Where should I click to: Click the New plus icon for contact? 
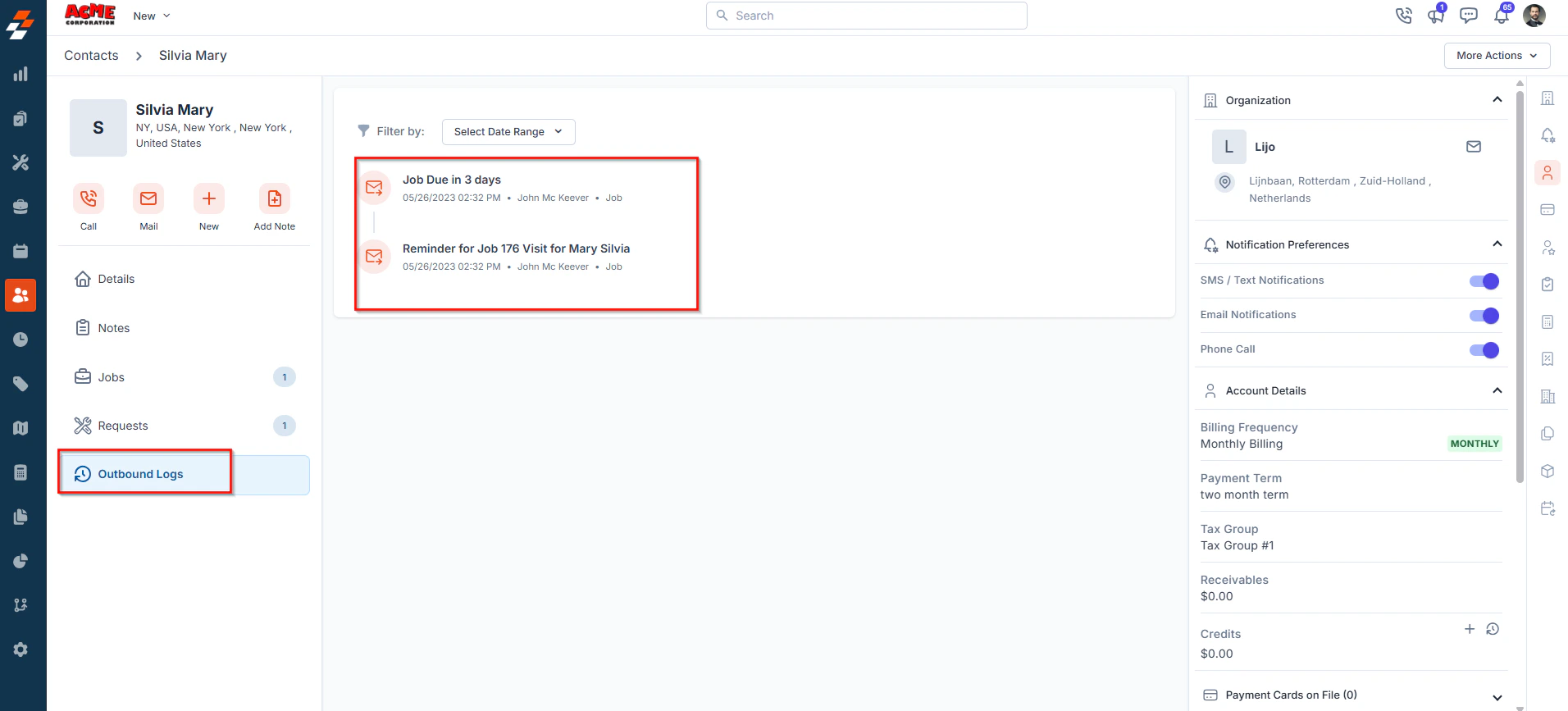tap(209, 198)
